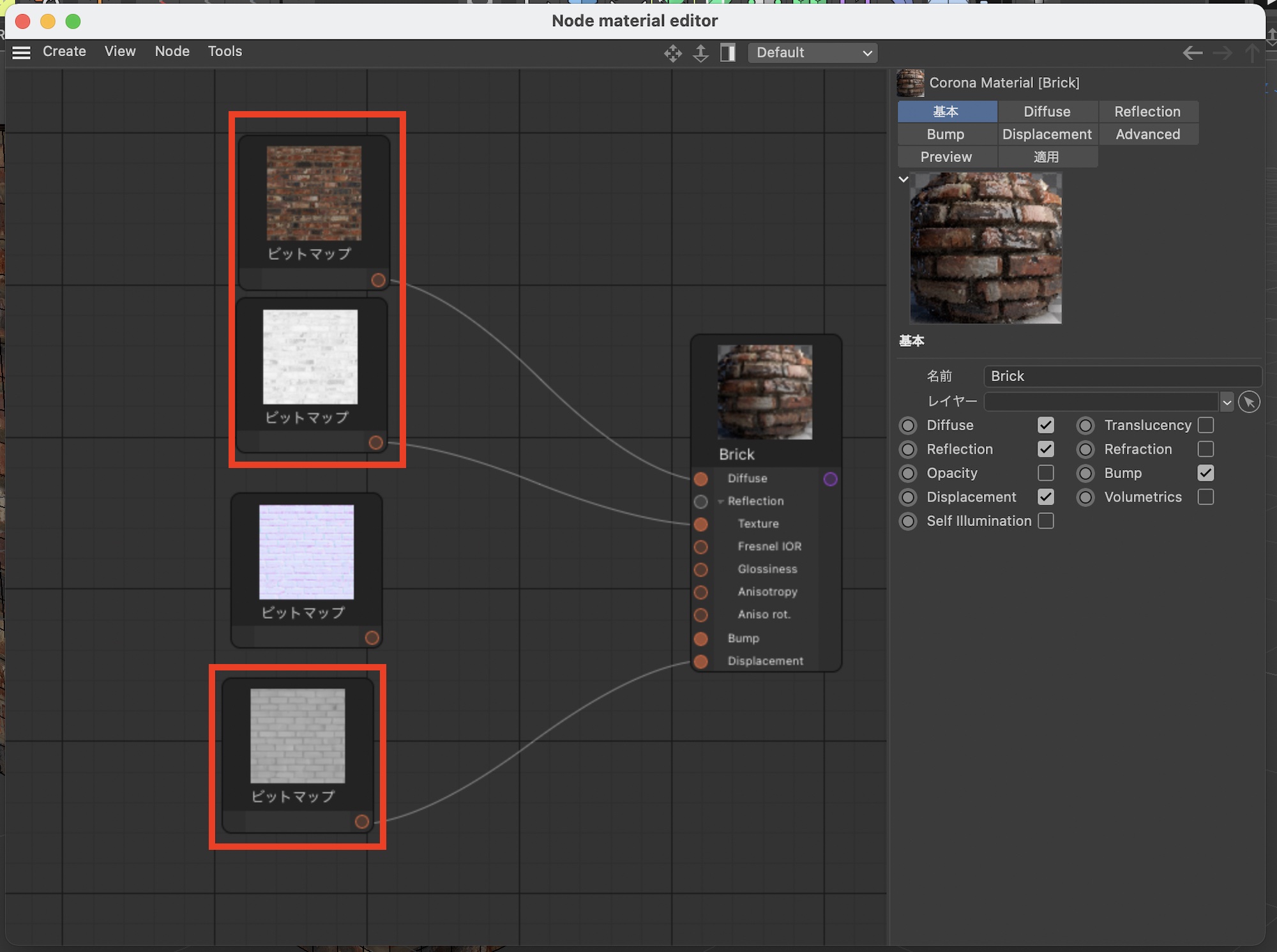Viewport: 1277px width, 952px height.
Task: Enable the Opacity checkbox
Action: (1045, 473)
